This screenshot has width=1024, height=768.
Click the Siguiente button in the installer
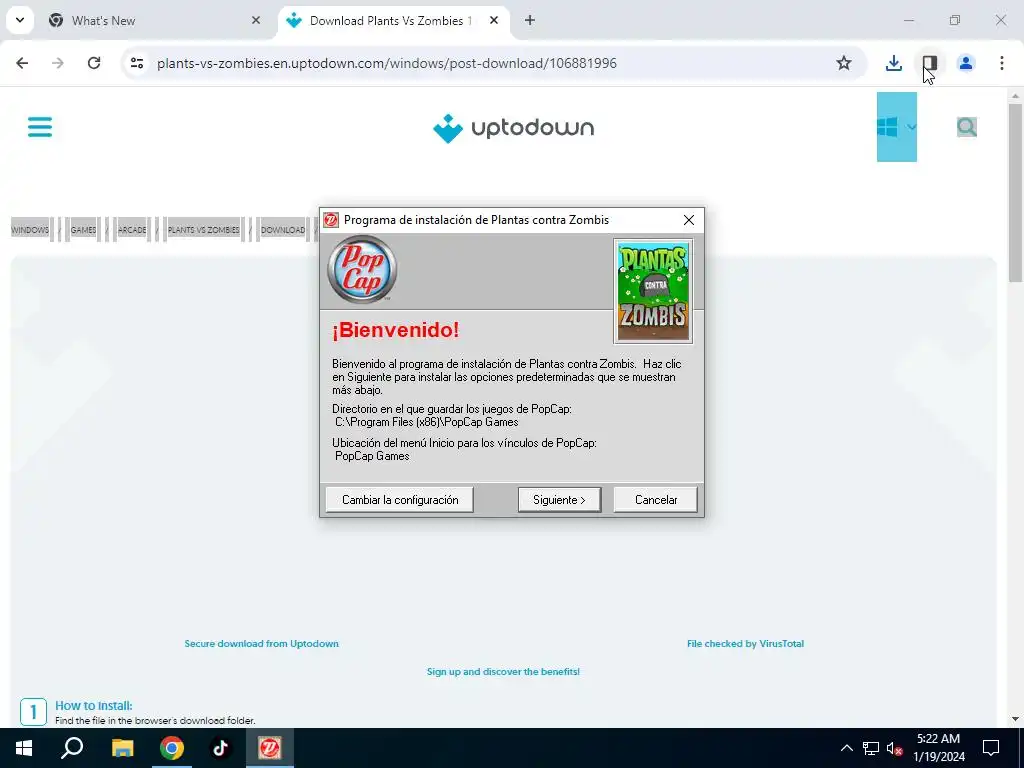click(x=559, y=500)
